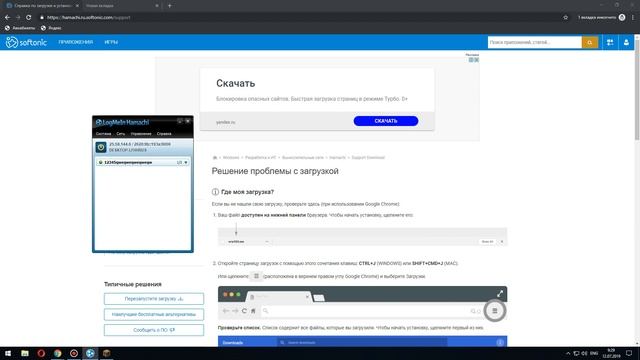Click the browser screenshot illustration with menu circle
The height and width of the screenshot is (360, 640).
click(362, 304)
